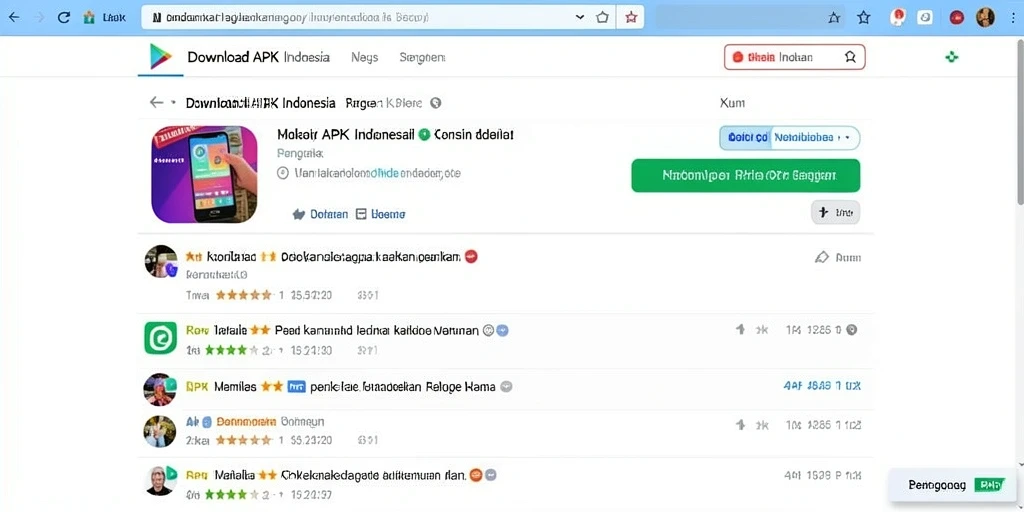
Task: Open the Rngen Kblere breadcrumb item
Action: tap(383, 103)
